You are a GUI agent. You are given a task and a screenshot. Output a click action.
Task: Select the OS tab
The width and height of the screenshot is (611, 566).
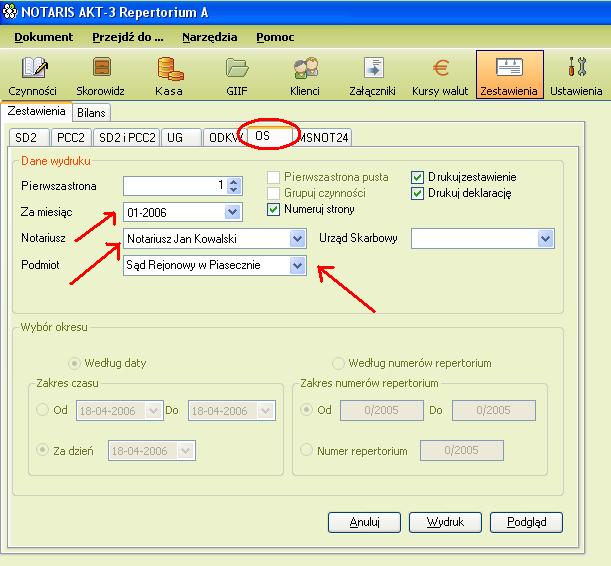270,136
